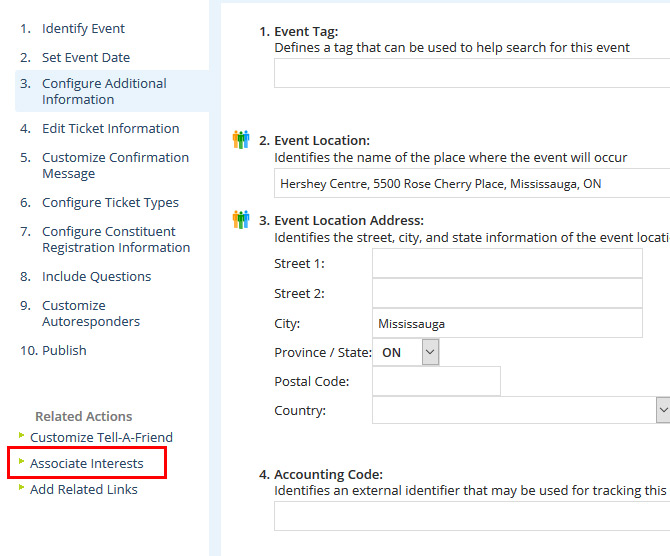
Task: Focus the Street 1 address field
Action: 506,264
